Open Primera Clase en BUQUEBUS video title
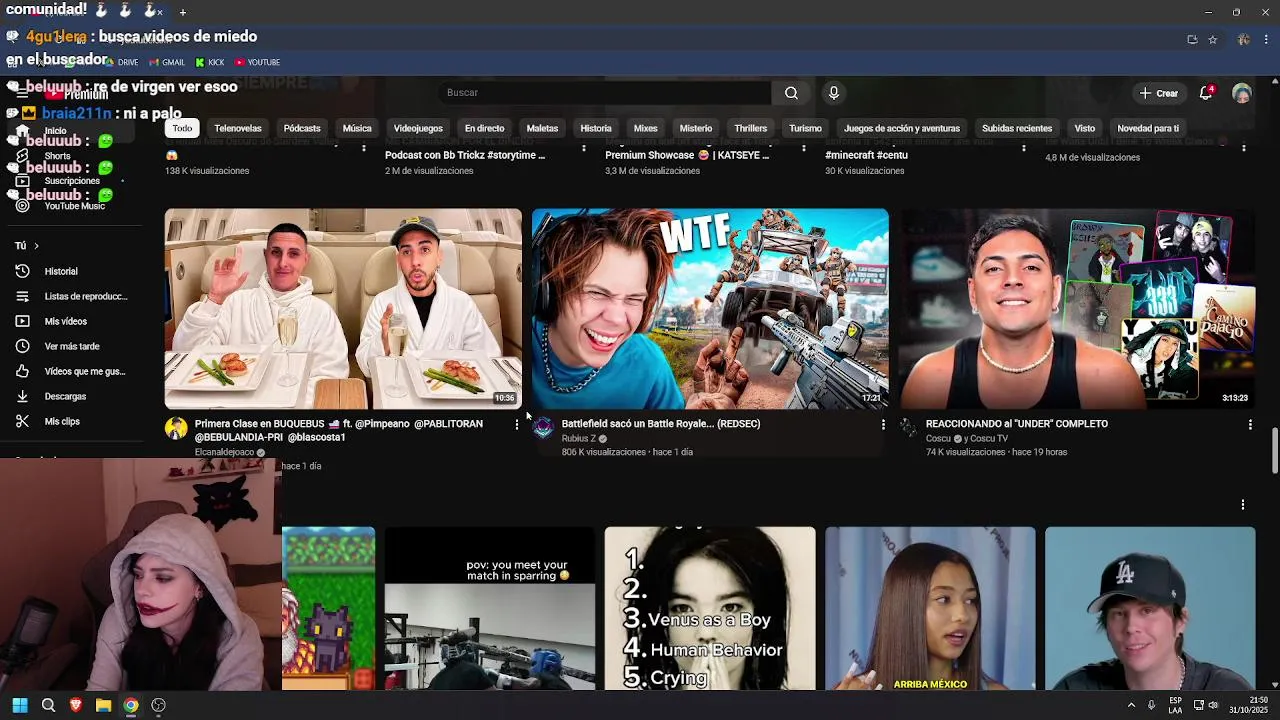The height and width of the screenshot is (720, 1280). click(339, 430)
